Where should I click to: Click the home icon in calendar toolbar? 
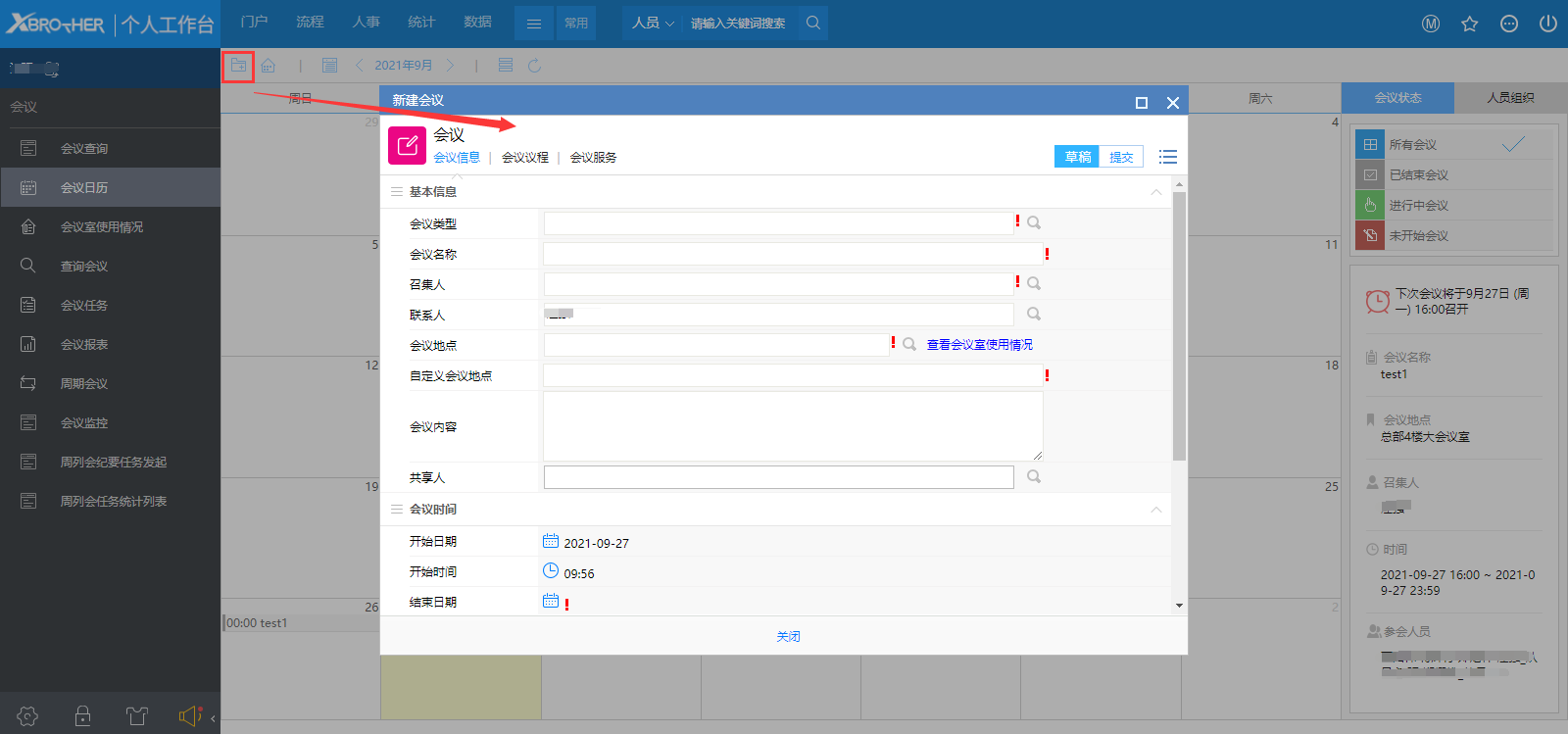(x=268, y=66)
